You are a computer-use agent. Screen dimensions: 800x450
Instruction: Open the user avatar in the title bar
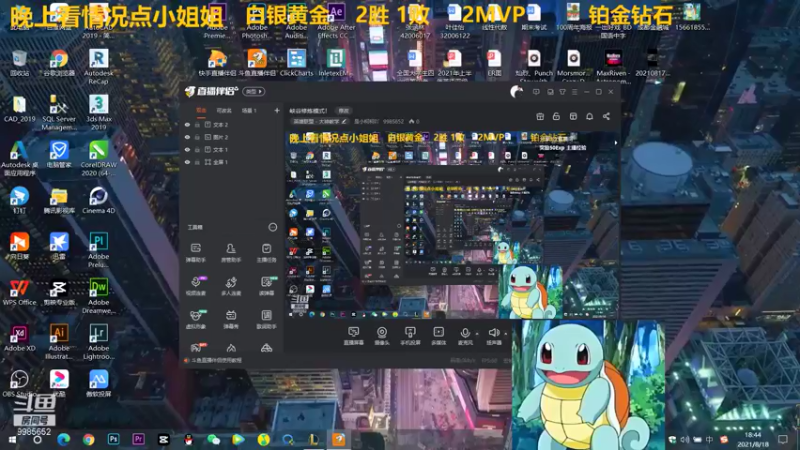coord(516,92)
